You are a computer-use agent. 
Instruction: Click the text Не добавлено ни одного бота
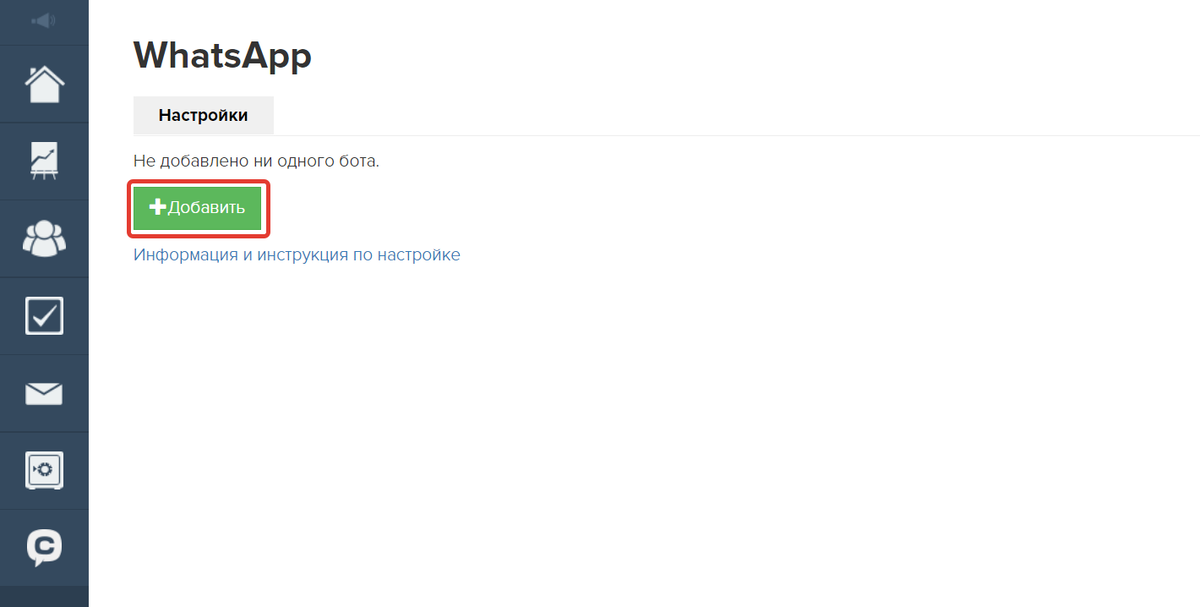coord(256,161)
